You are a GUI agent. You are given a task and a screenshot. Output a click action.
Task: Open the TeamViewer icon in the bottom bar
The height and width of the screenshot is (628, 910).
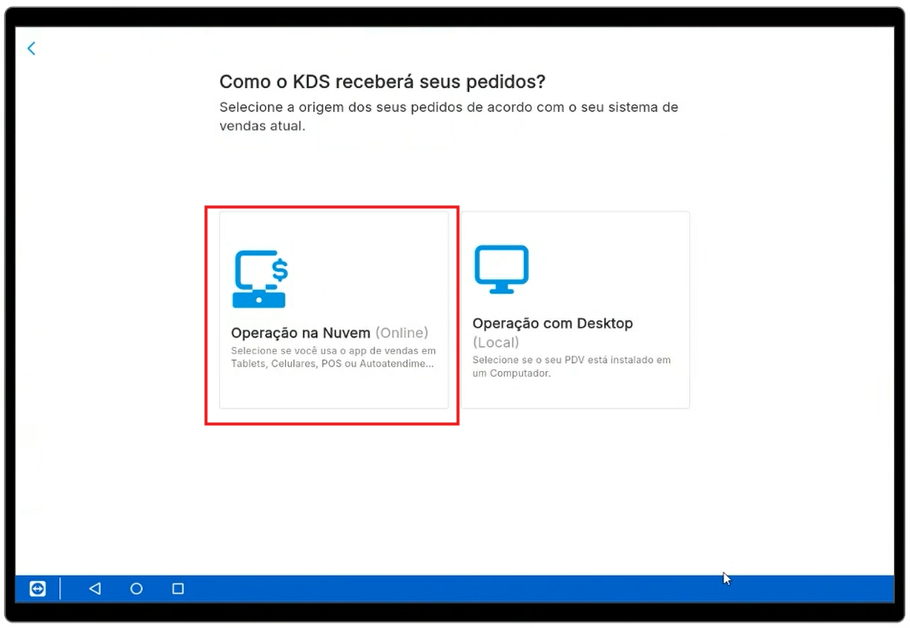38,589
